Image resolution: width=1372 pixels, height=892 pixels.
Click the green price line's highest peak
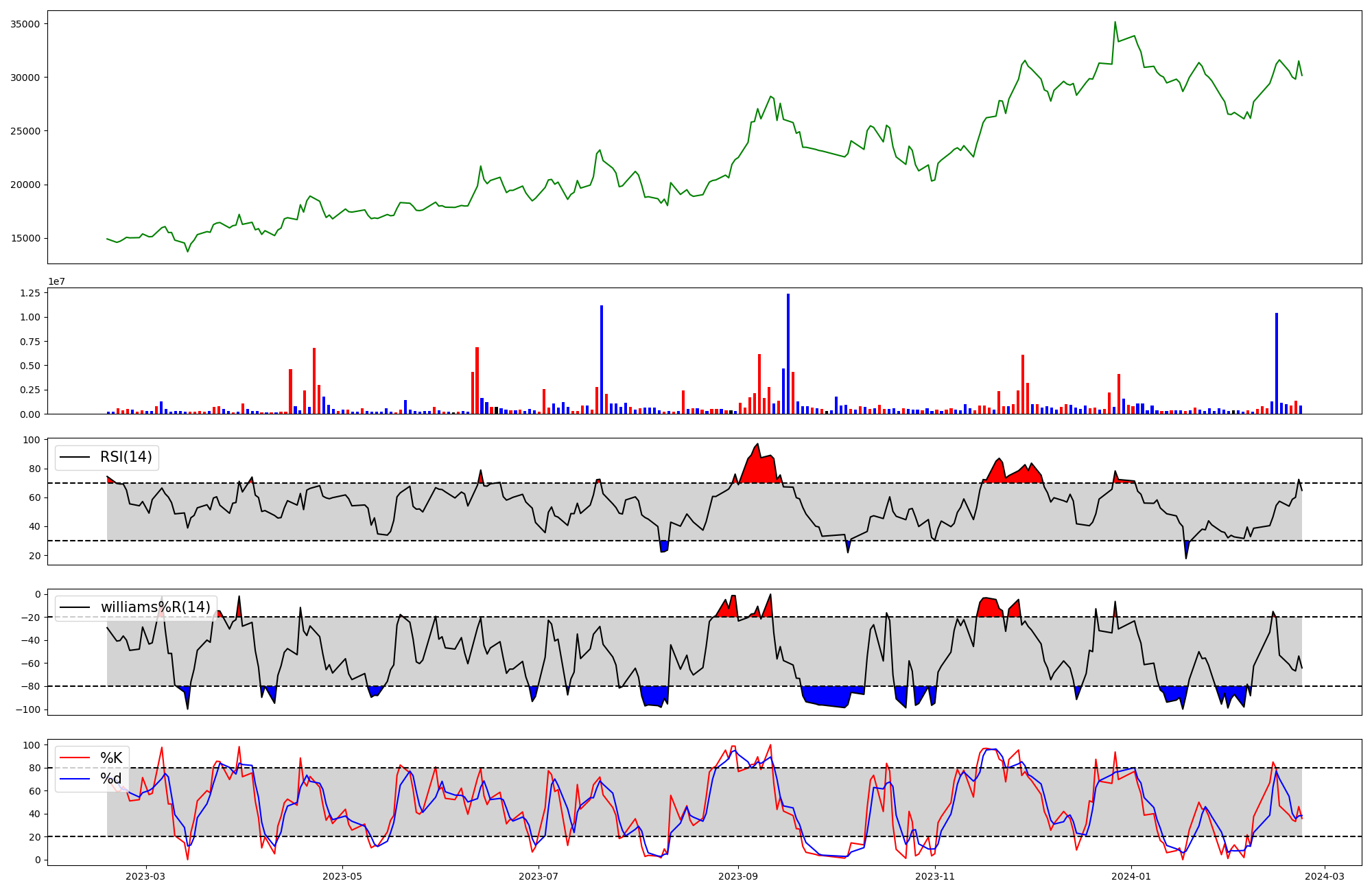pos(1115,23)
